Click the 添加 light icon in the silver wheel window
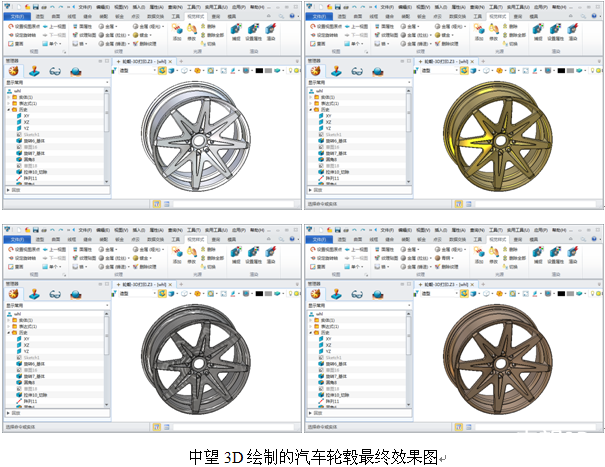Viewport: 605px width, 467px height. pos(178,28)
